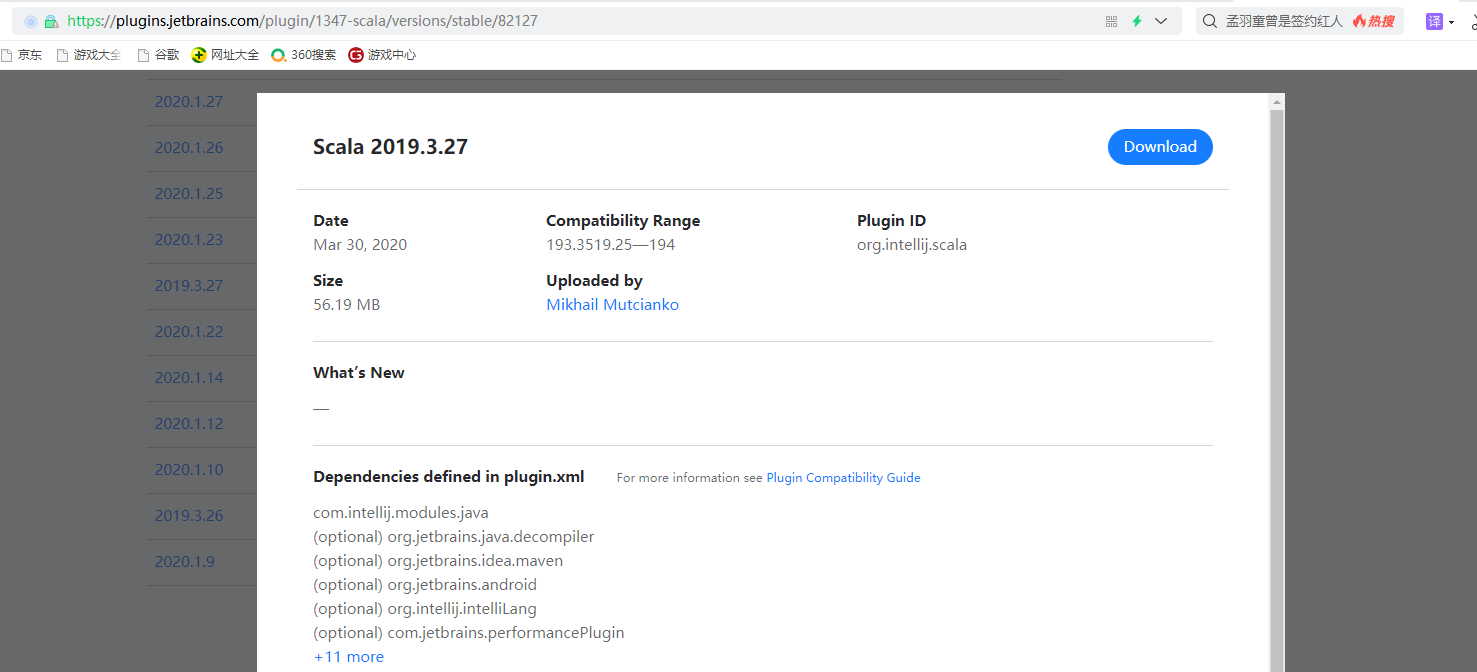Click the Dependencies defined in plugin.xml heading
Image resolution: width=1477 pixels, height=672 pixels.
449,477
